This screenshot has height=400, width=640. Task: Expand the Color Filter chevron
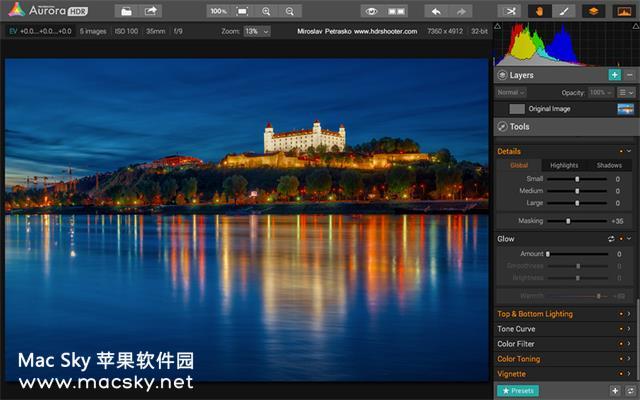629,344
